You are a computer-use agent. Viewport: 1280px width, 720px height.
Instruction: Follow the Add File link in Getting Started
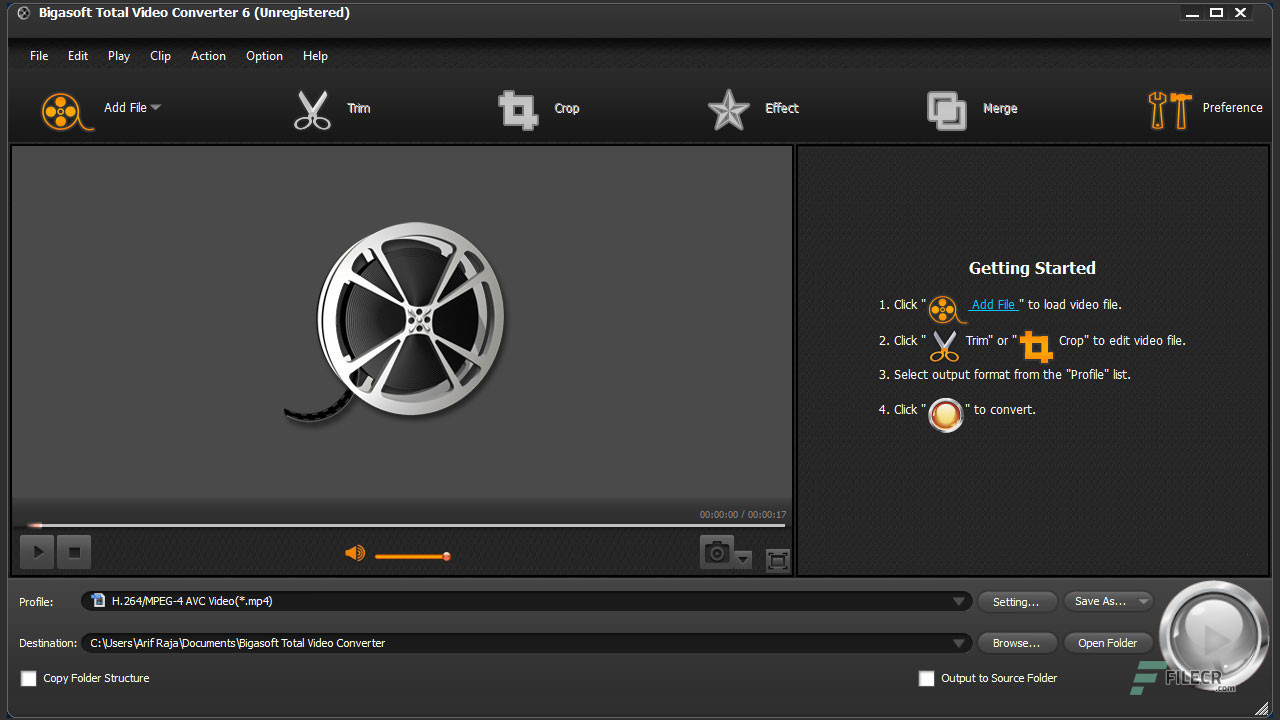(993, 305)
